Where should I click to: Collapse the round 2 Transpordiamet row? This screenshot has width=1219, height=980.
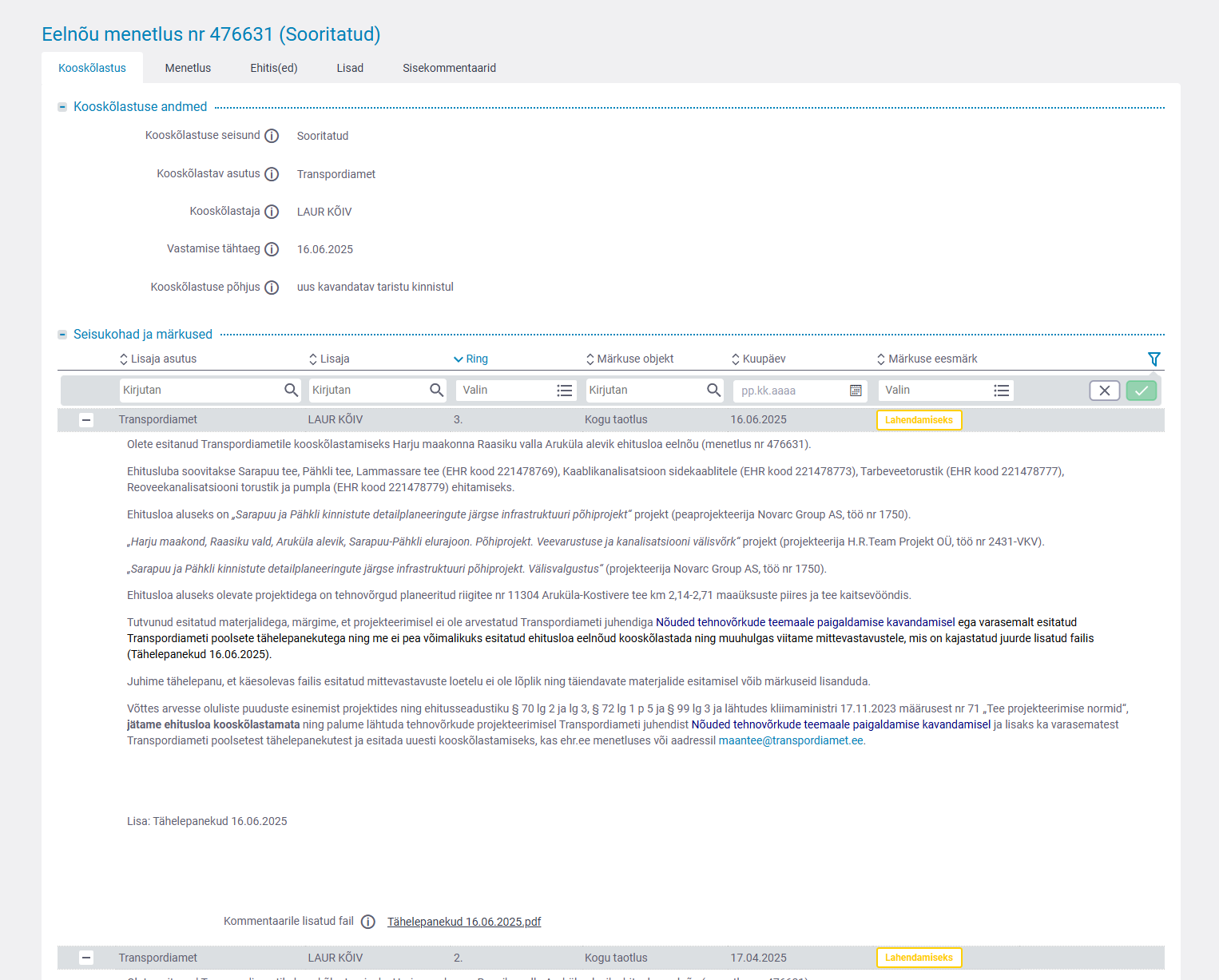(x=86, y=958)
